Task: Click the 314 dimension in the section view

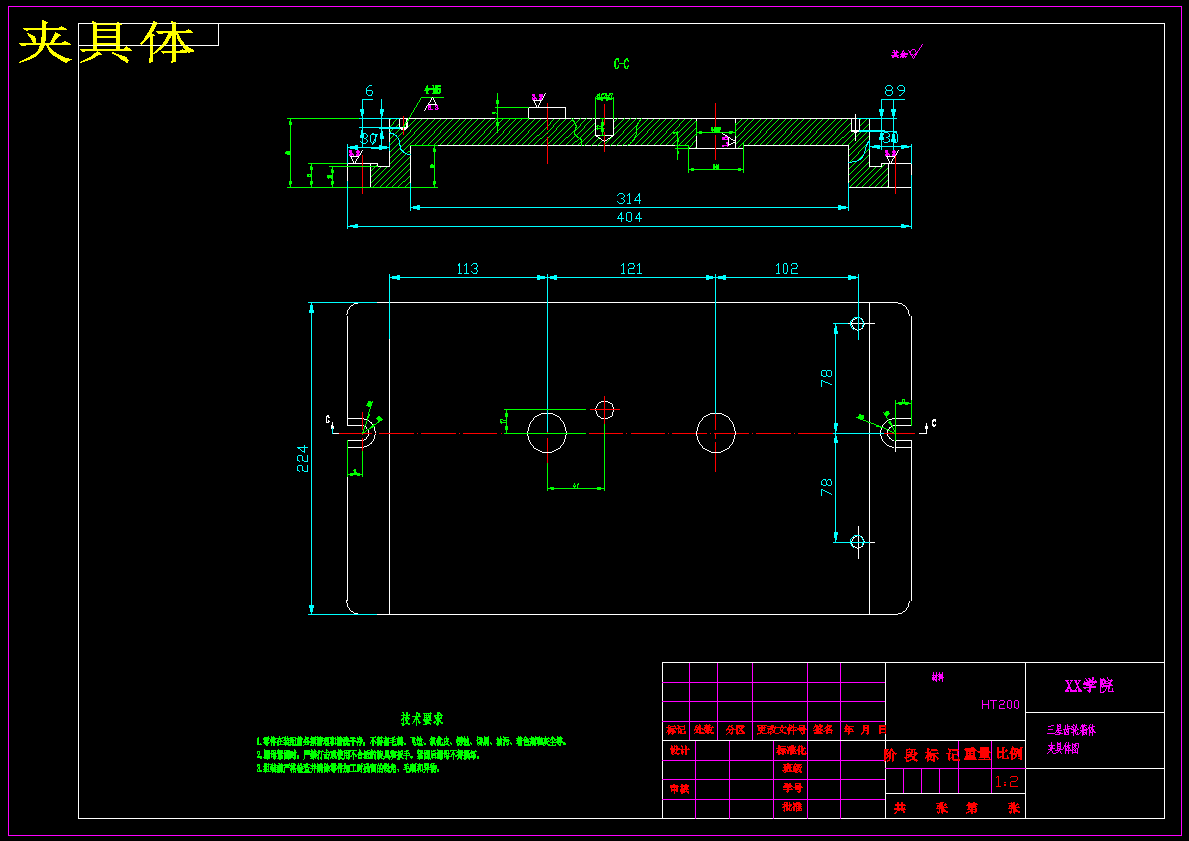Action: (x=629, y=199)
